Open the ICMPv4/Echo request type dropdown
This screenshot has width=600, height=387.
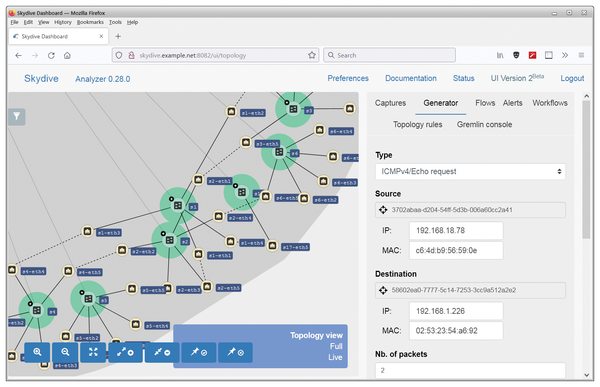(x=470, y=171)
